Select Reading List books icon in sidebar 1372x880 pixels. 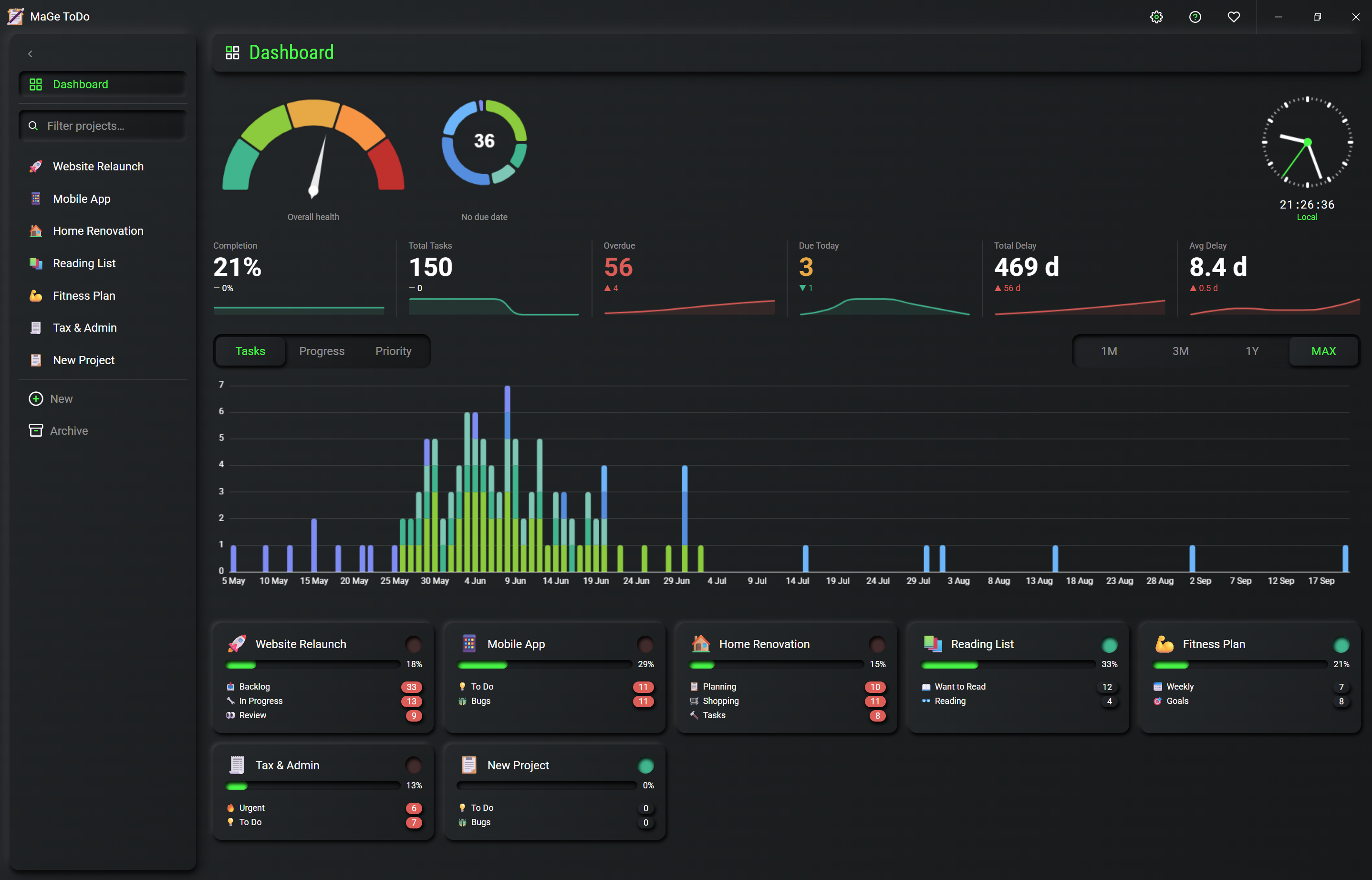(35, 263)
